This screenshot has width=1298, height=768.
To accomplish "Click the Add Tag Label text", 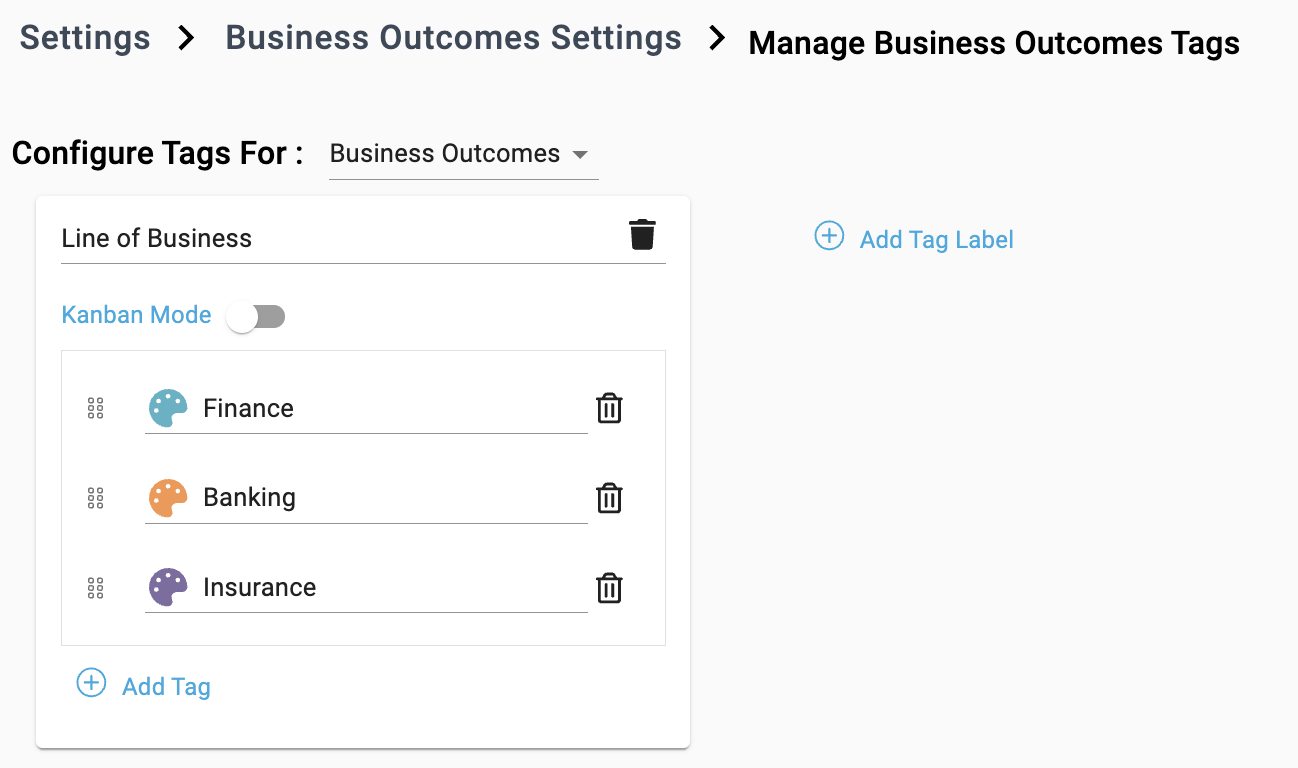I will point(937,239).
